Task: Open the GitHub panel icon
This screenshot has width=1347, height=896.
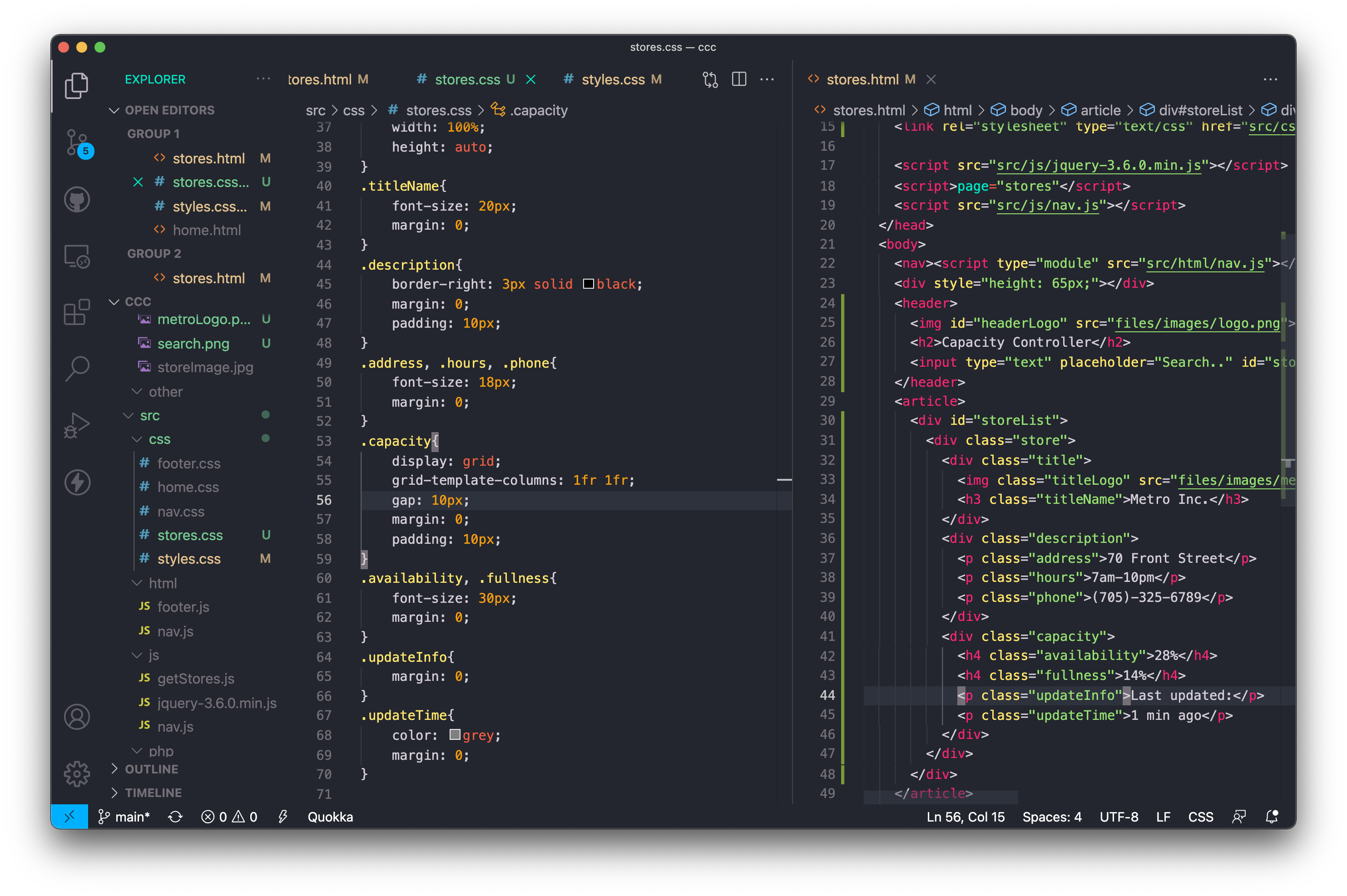Action: (77, 199)
